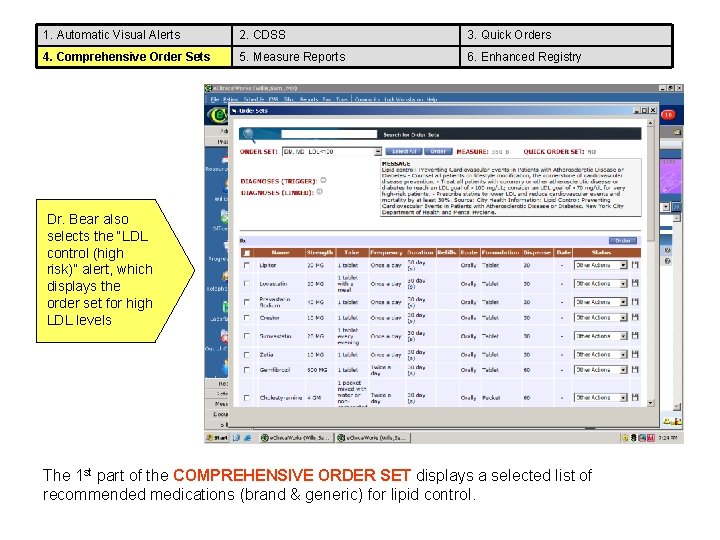Click the Order Sets scrollbar down arrow
This screenshot has width=720, height=540.
pos(650,403)
